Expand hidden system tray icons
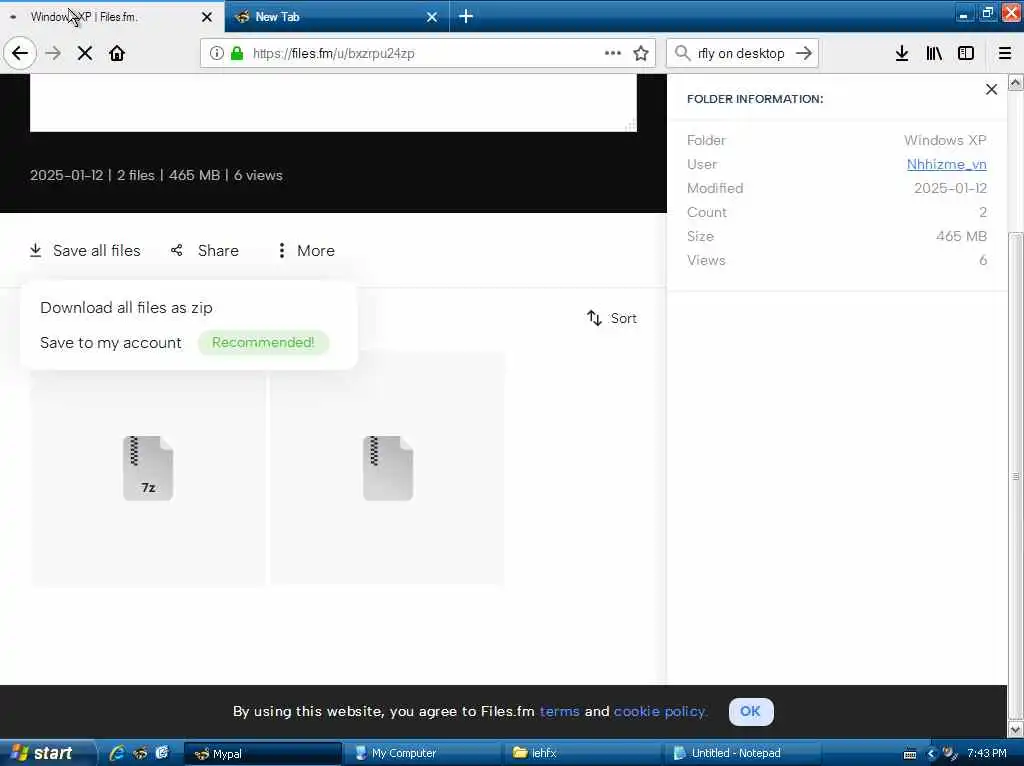This screenshot has height=766, width=1024. [x=931, y=754]
